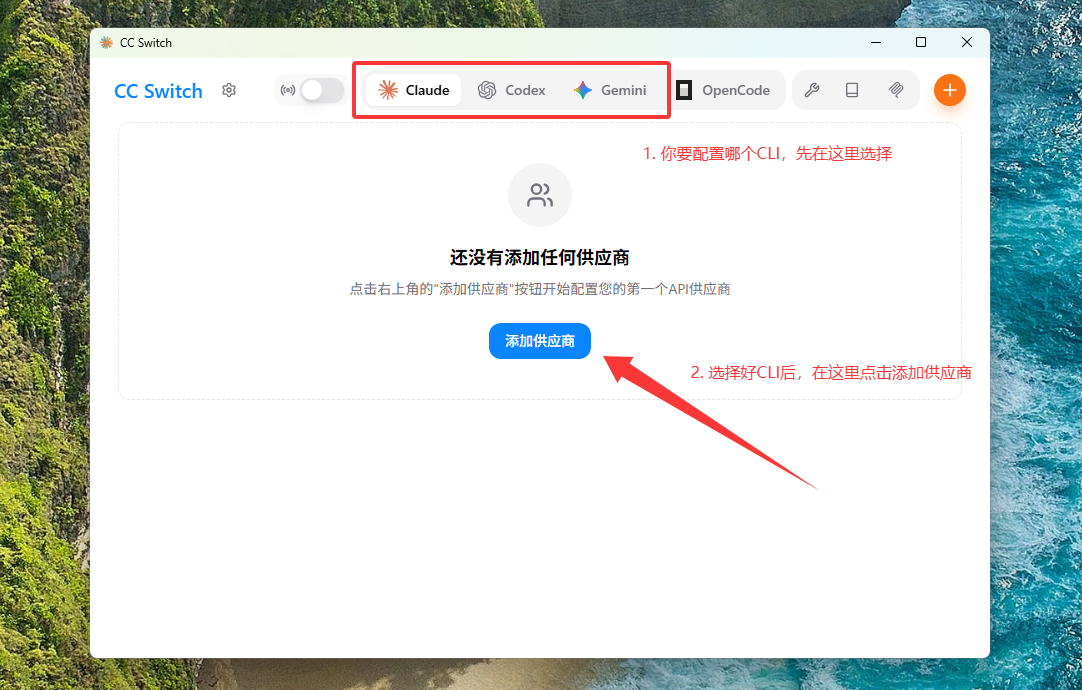The width and height of the screenshot is (1082, 690).
Task: Click the empty-state description text line
Action: click(x=540, y=289)
